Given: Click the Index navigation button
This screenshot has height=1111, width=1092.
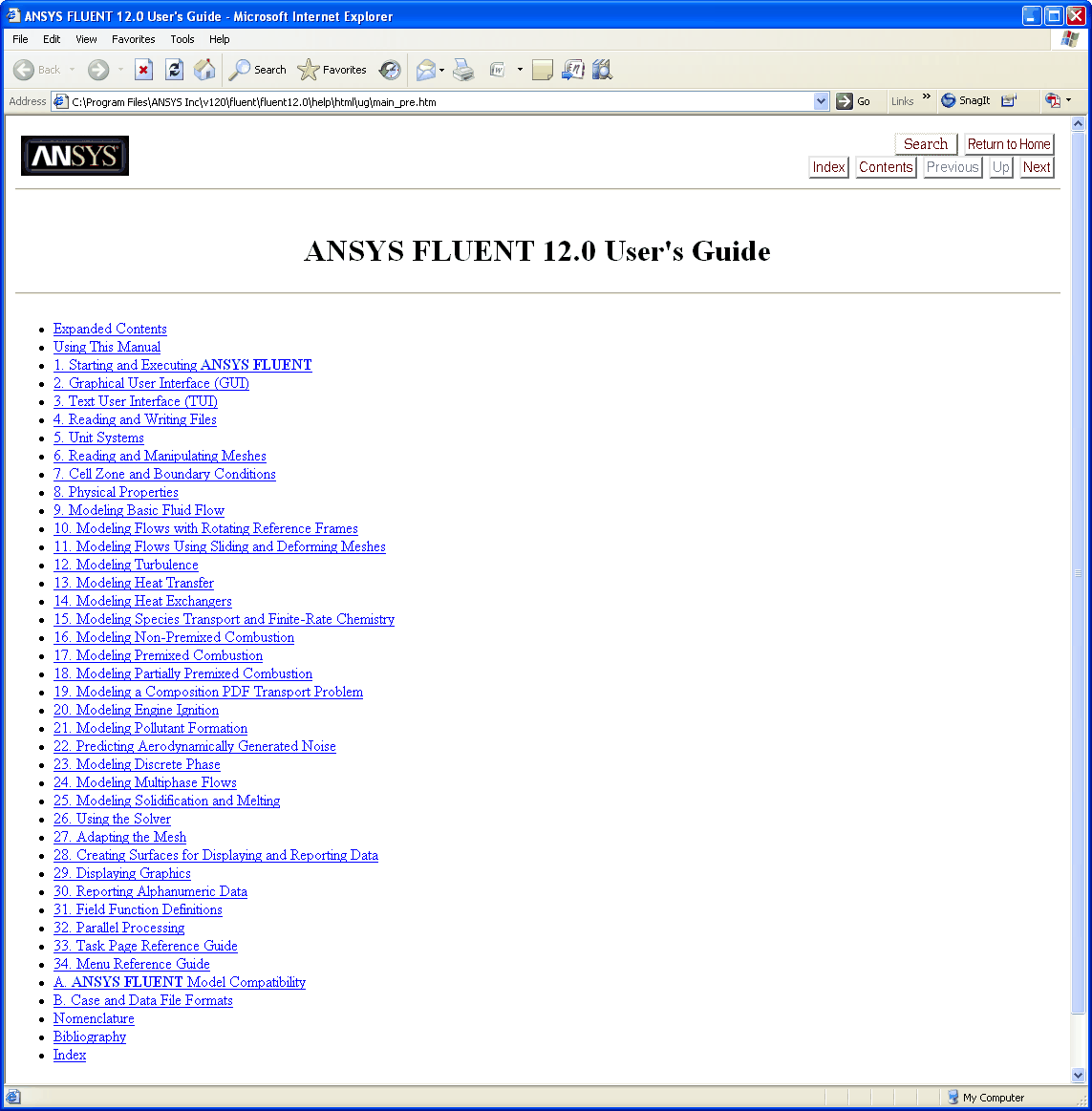Looking at the screenshot, I should click(828, 167).
